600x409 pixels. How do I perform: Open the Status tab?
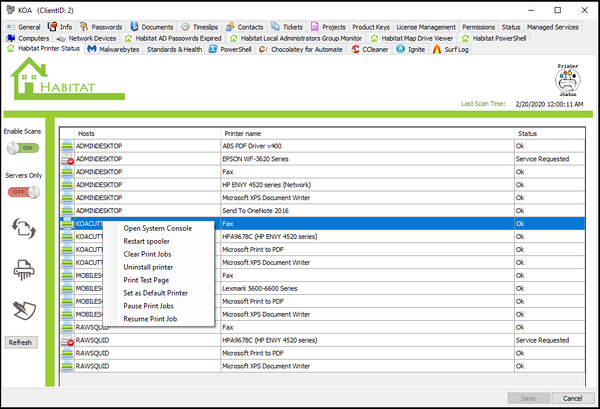511,27
